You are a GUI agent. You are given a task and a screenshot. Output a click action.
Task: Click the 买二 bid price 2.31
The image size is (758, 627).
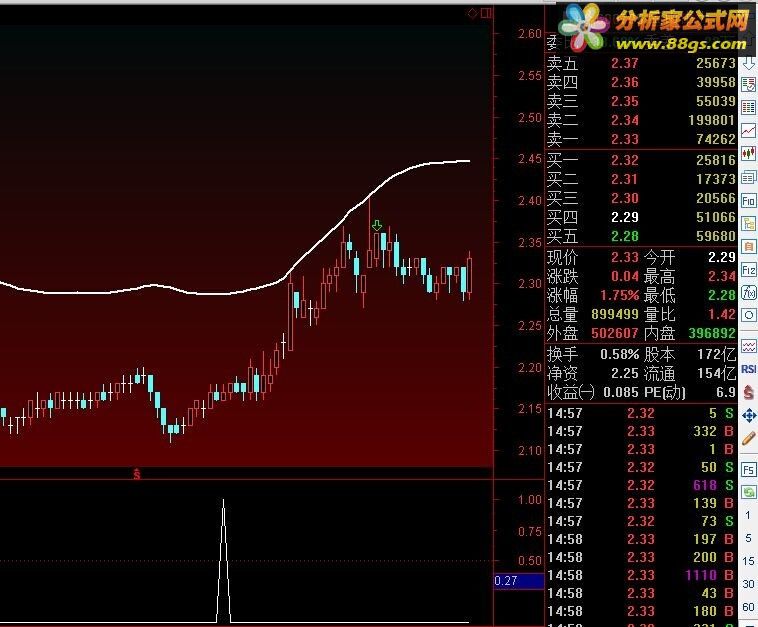[625, 179]
